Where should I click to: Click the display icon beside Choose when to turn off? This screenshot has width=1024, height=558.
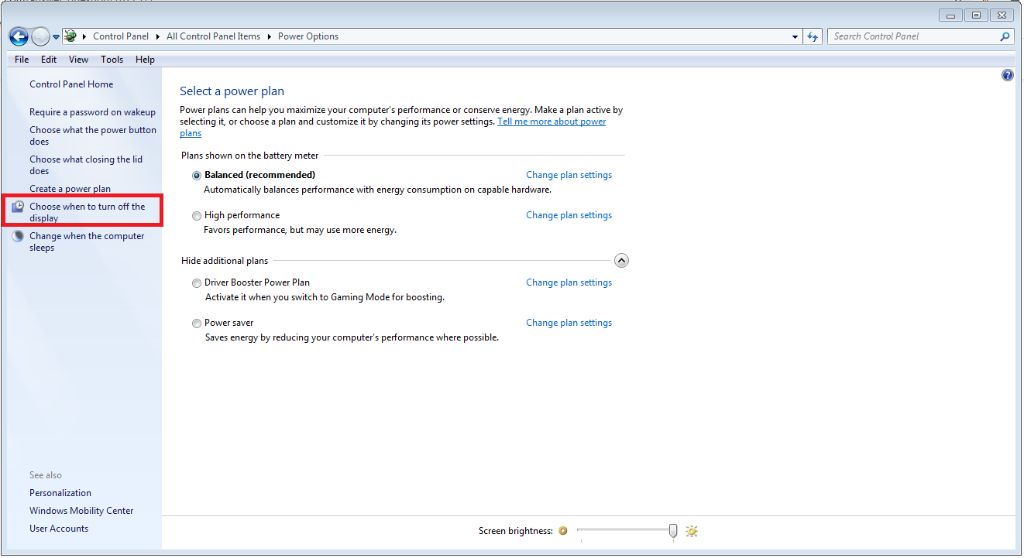tap(18, 206)
